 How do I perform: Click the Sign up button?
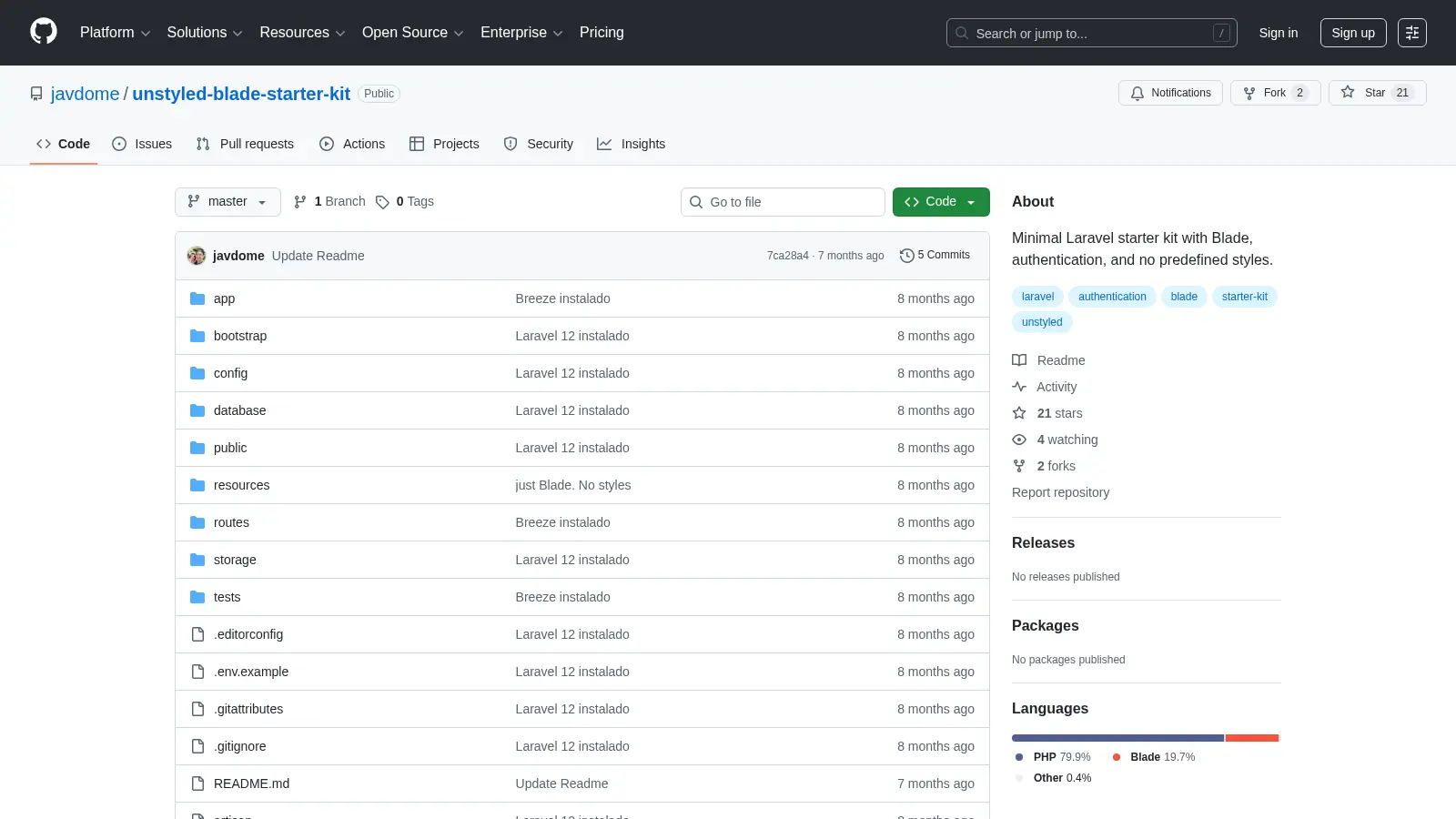click(1353, 33)
